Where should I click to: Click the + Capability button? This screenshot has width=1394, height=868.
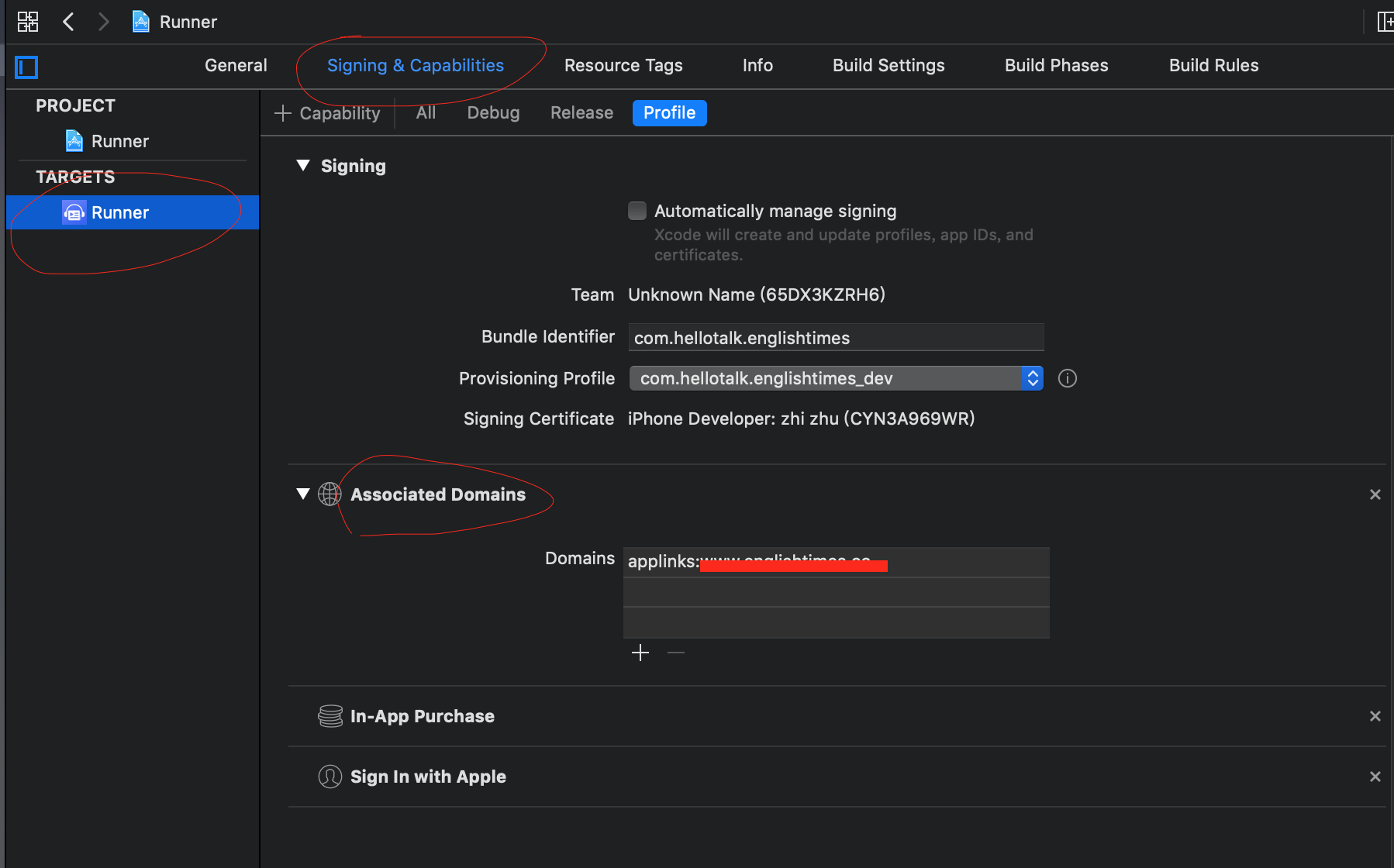pos(328,112)
